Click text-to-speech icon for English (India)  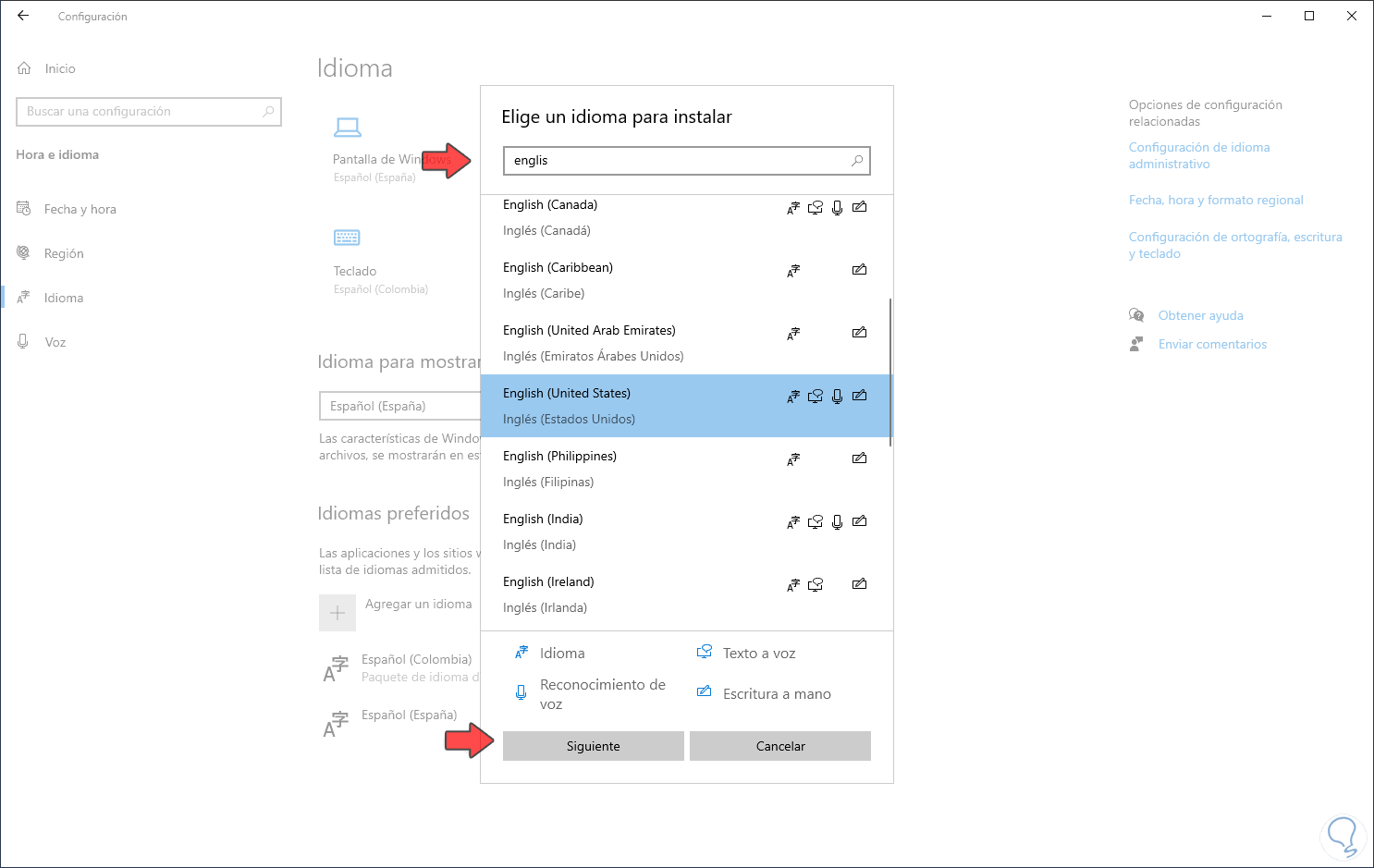[815, 522]
